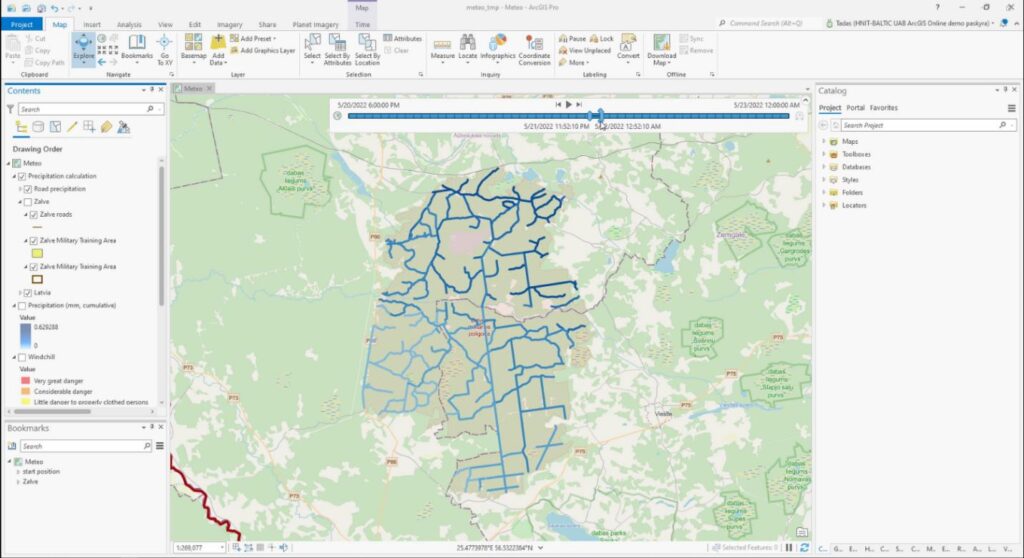Enable the Windchill layer checkbox

point(22,357)
